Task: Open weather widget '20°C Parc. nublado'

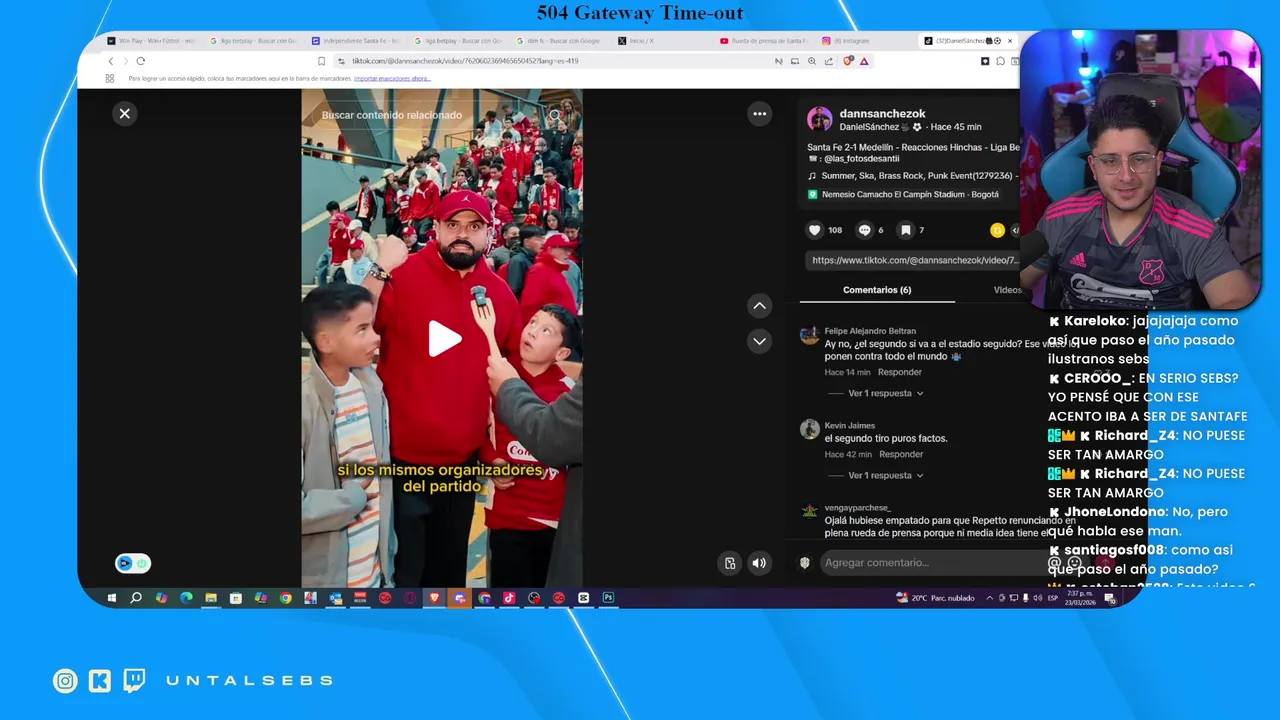Action: [935, 598]
